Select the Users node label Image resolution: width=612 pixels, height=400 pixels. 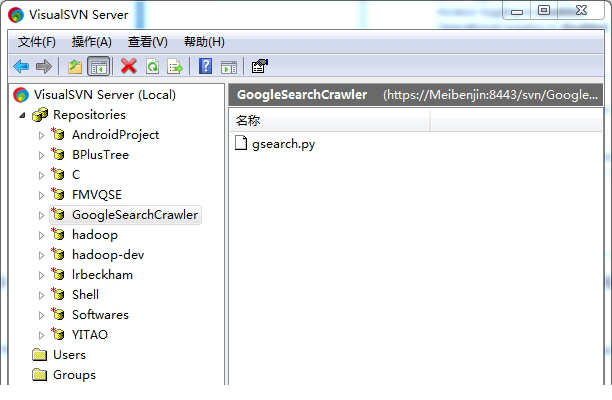point(69,355)
